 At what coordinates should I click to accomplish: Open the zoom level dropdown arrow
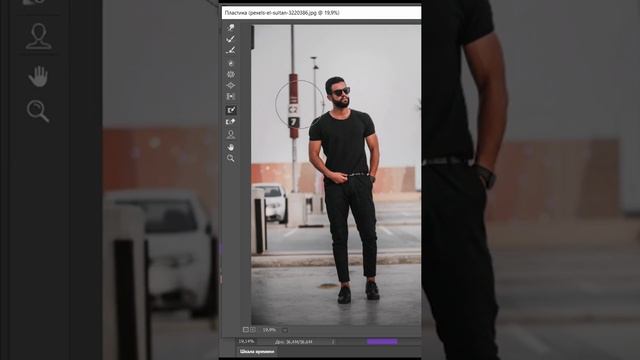(284, 330)
